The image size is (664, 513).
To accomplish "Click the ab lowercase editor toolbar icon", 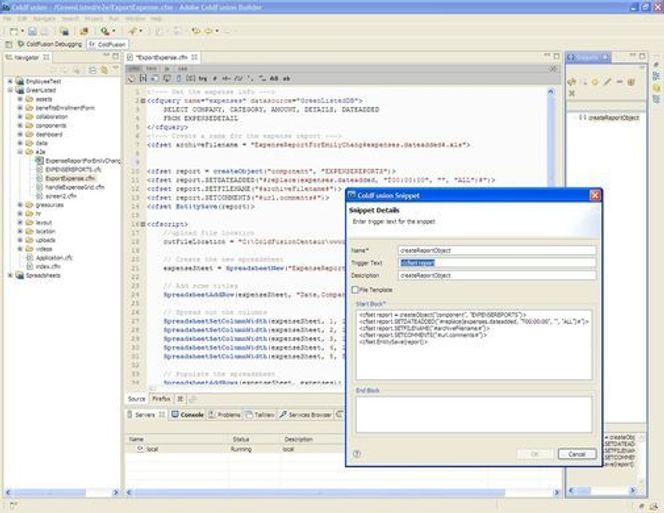I will (286, 78).
